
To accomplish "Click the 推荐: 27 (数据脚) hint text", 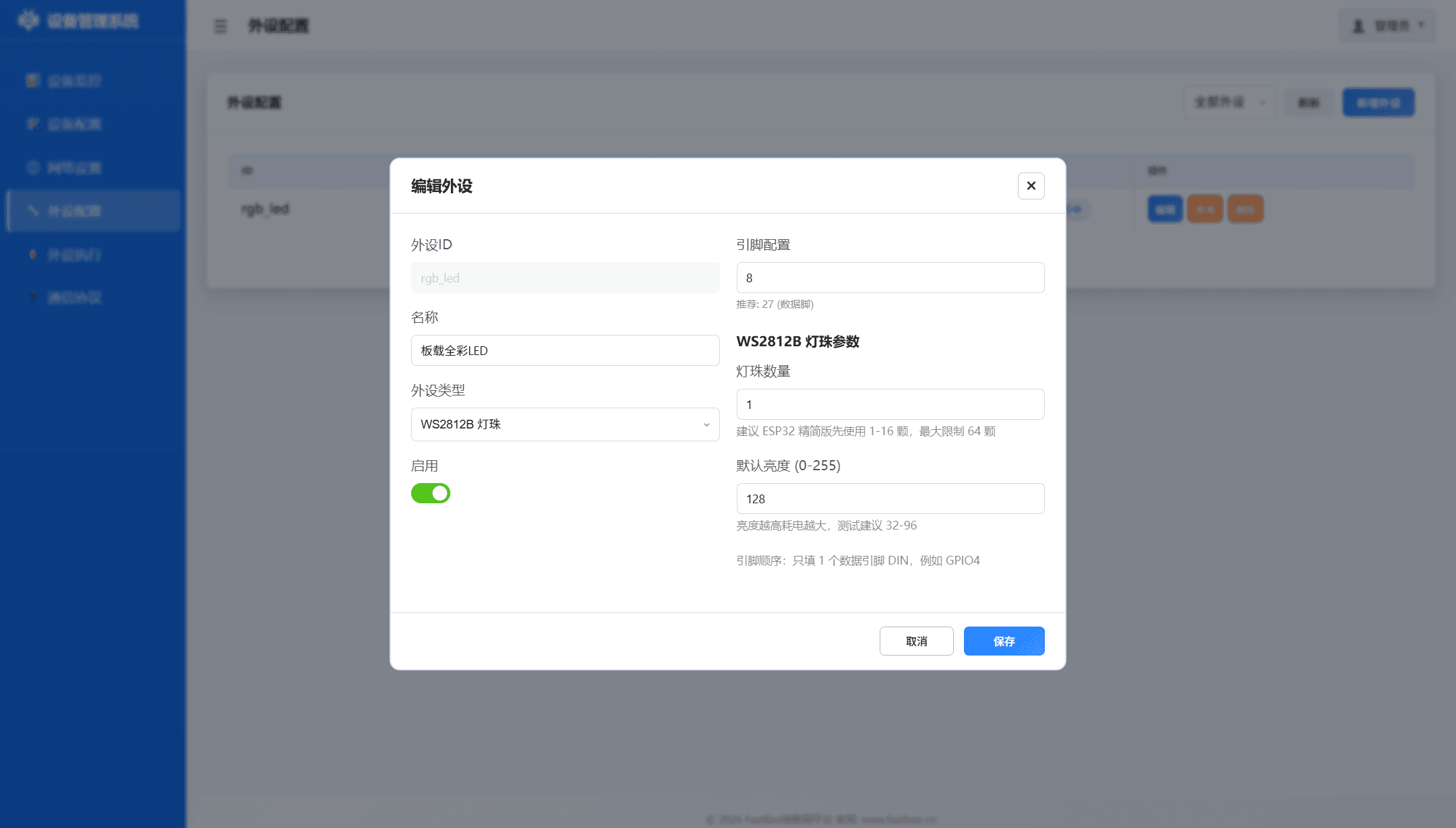I will click(775, 305).
